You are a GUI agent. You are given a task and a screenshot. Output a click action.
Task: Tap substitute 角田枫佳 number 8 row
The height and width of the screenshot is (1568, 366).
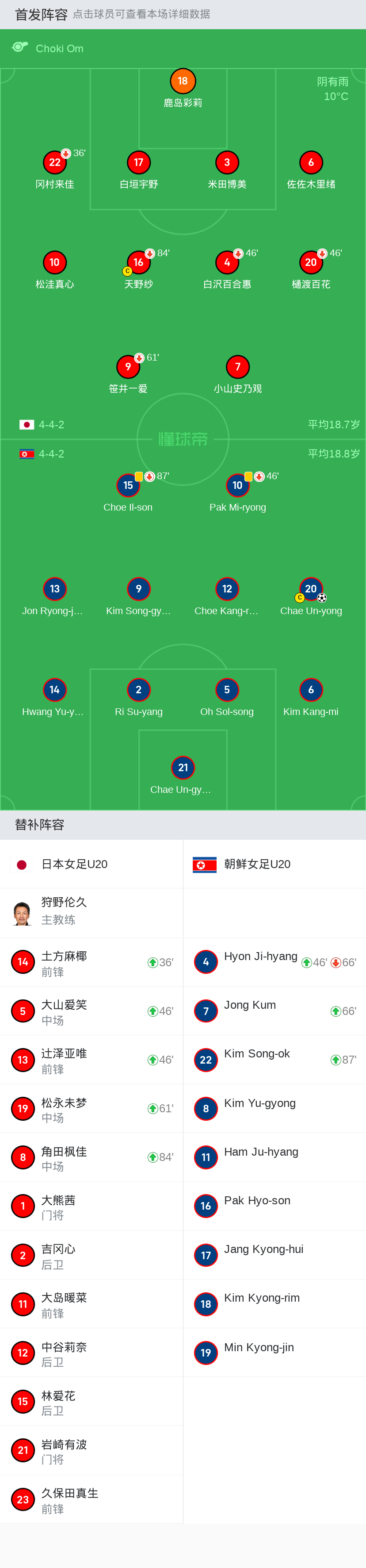point(91,1157)
